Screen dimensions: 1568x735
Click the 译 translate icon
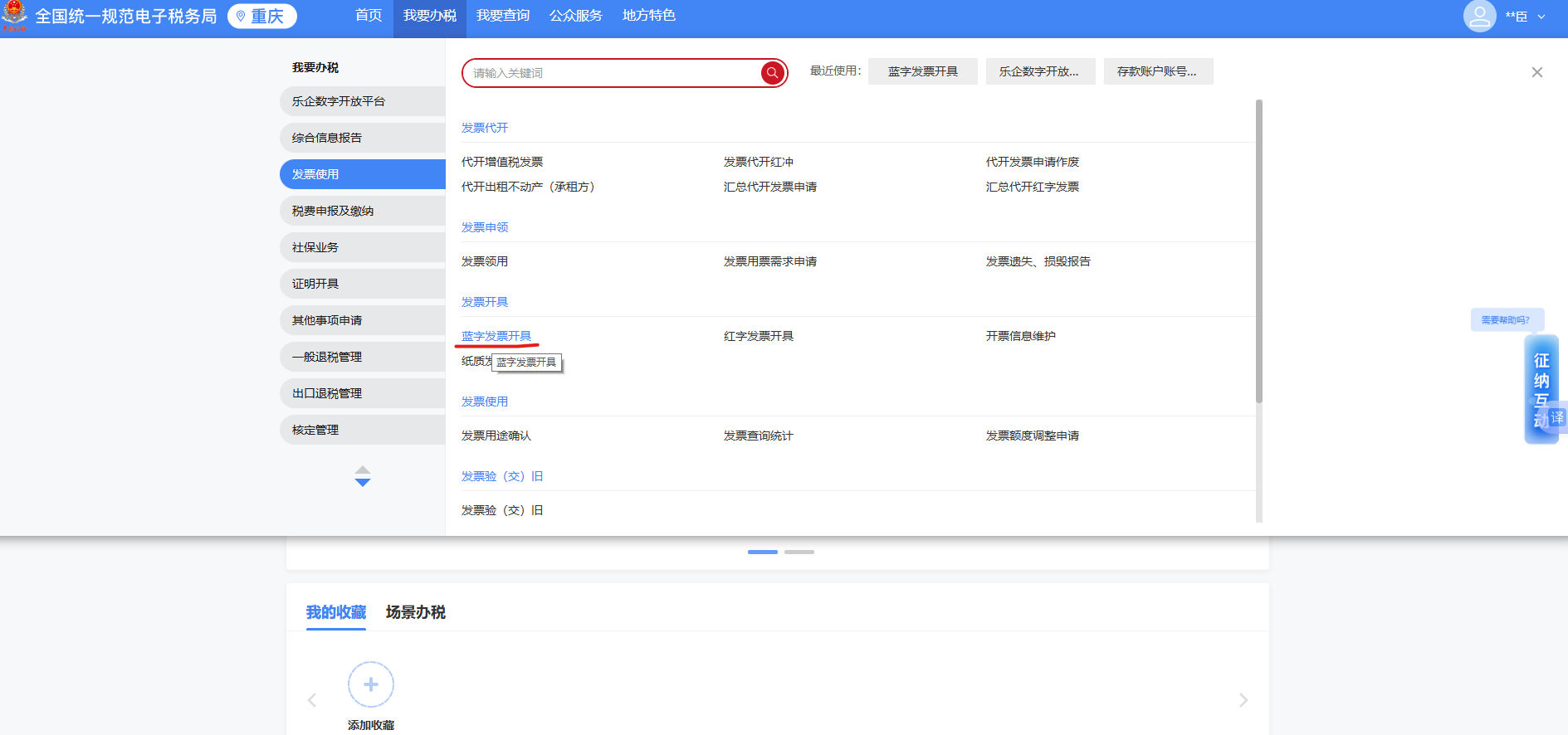point(1556,417)
